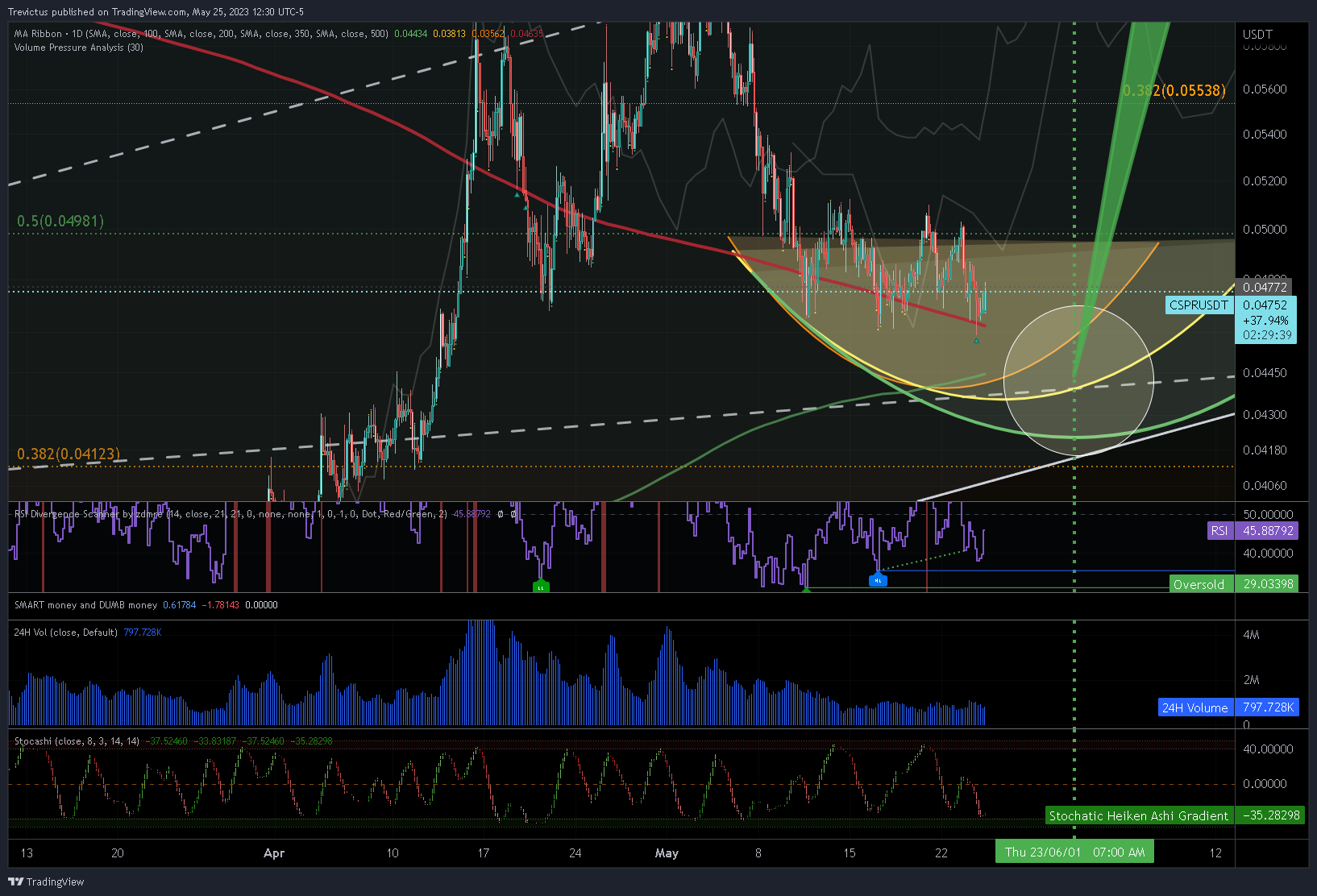1317x896 pixels.
Task: Click the 0.04434 MA Ribbon value
Action: point(410,34)
